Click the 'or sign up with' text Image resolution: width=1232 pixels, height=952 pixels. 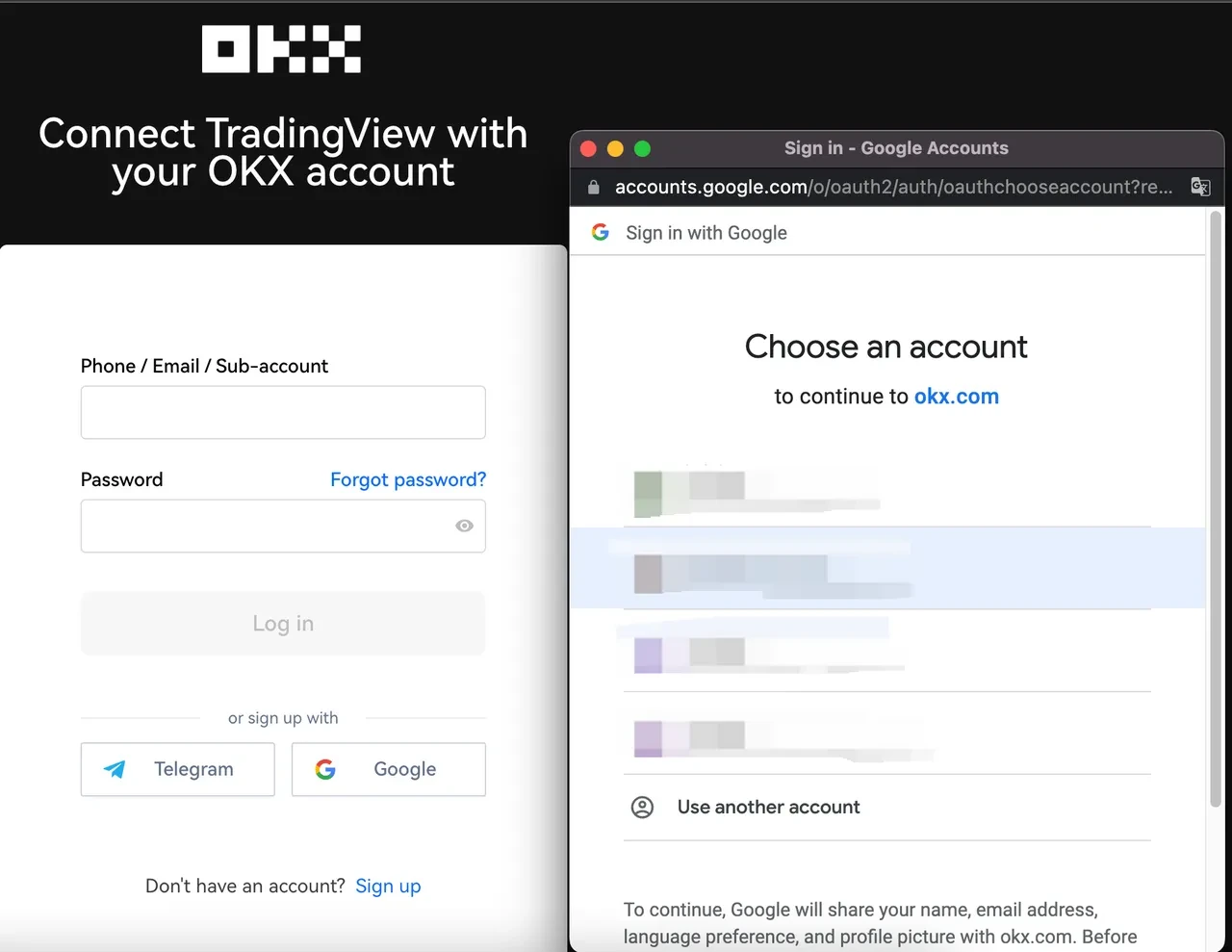(x=283, y=718)
